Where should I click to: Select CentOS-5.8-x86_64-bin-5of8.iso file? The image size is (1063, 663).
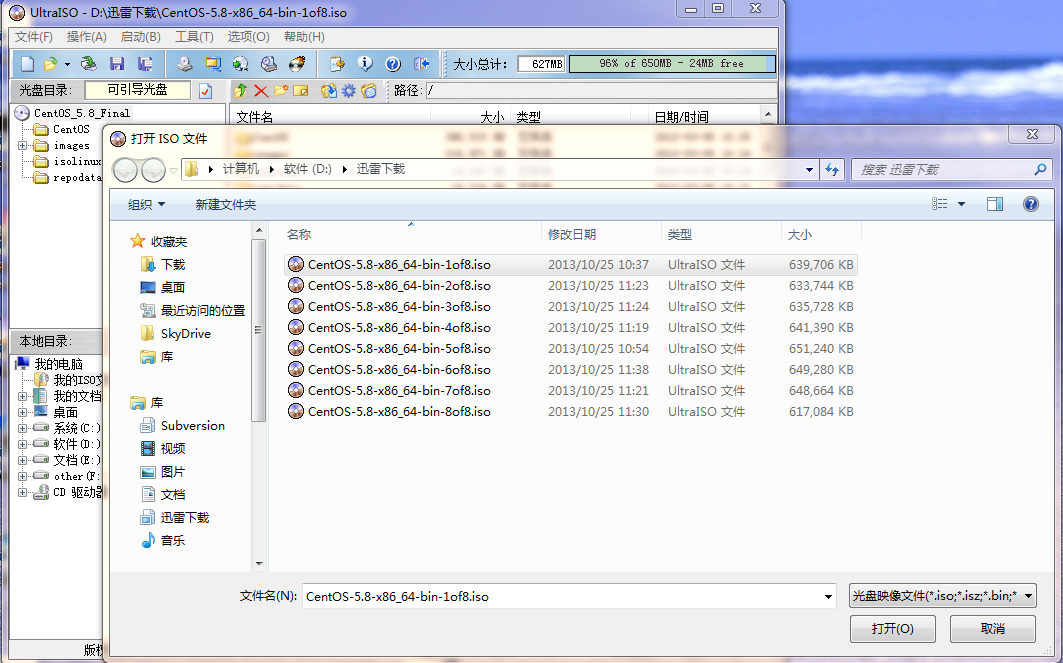(x=571, y=349)
